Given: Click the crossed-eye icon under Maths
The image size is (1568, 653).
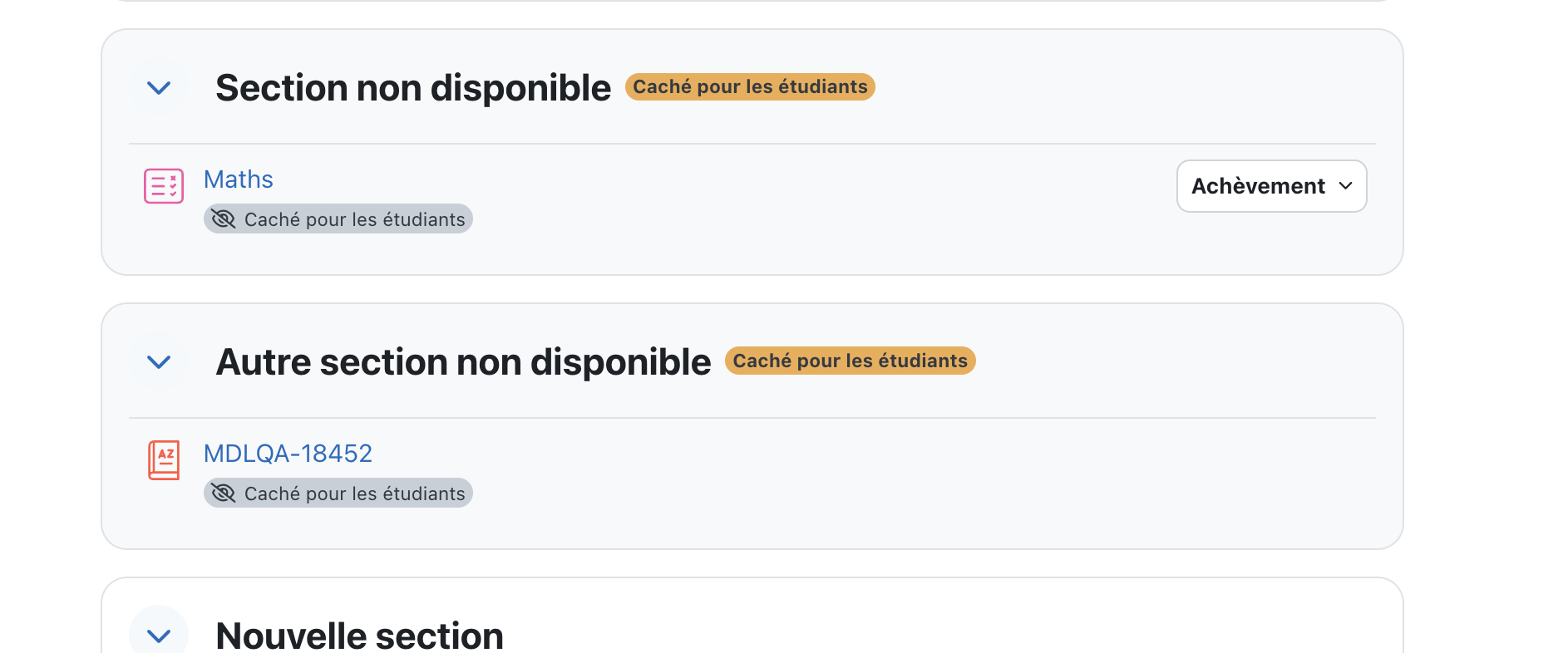Looking at the screenshot, I should pos(224,219).
